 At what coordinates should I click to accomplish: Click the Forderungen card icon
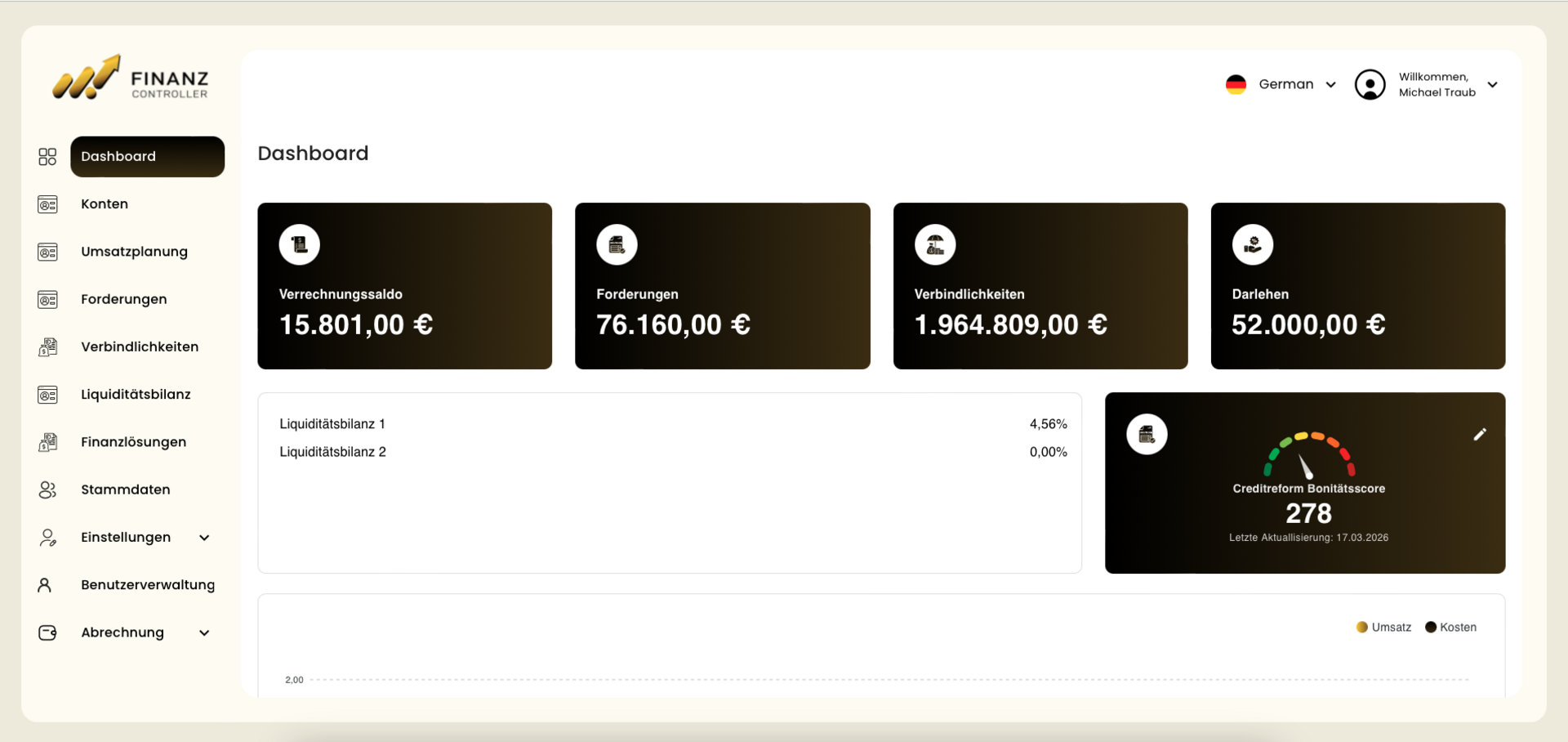click(617, 244)
